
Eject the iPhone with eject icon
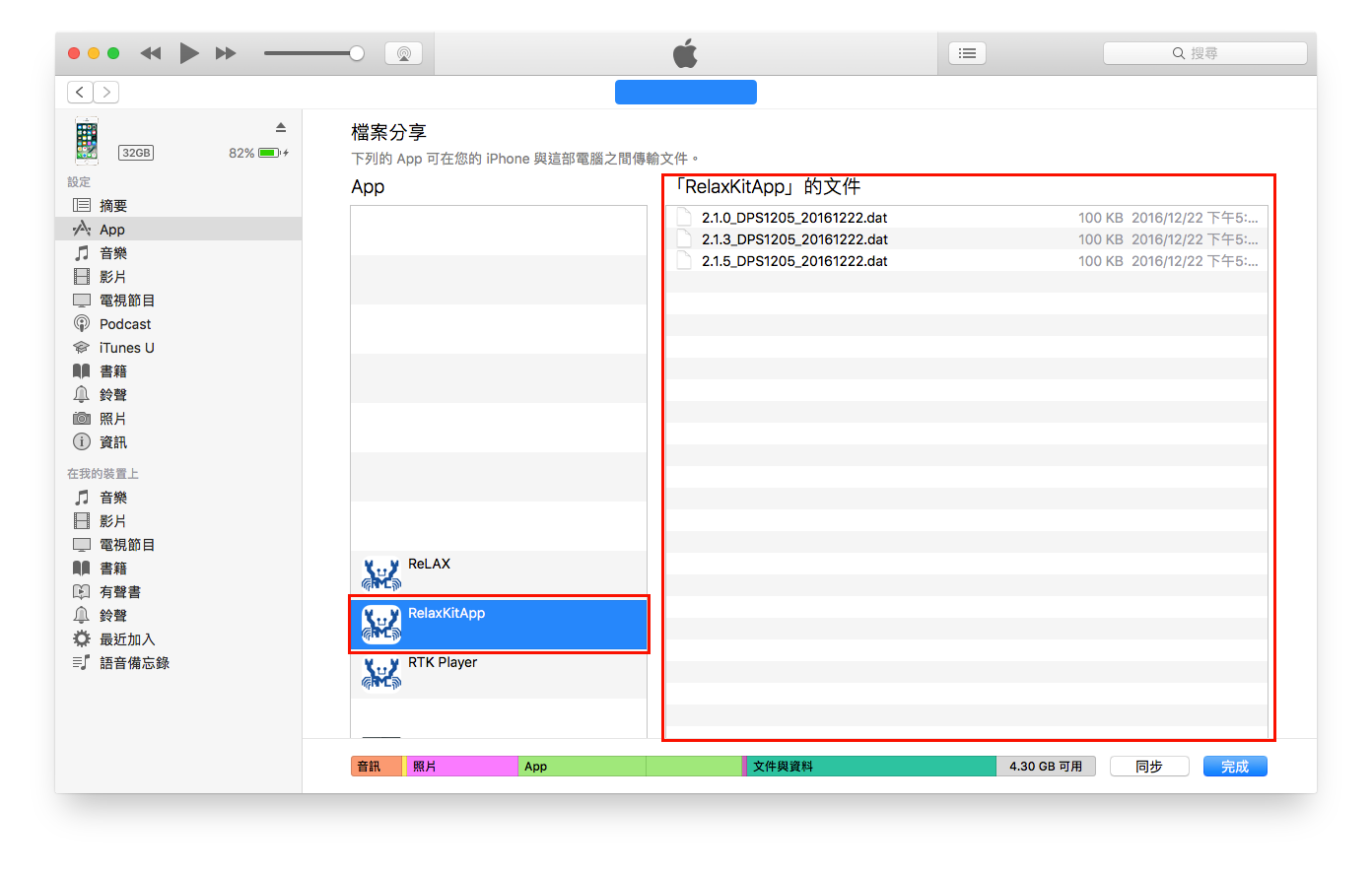pos(281,127)
